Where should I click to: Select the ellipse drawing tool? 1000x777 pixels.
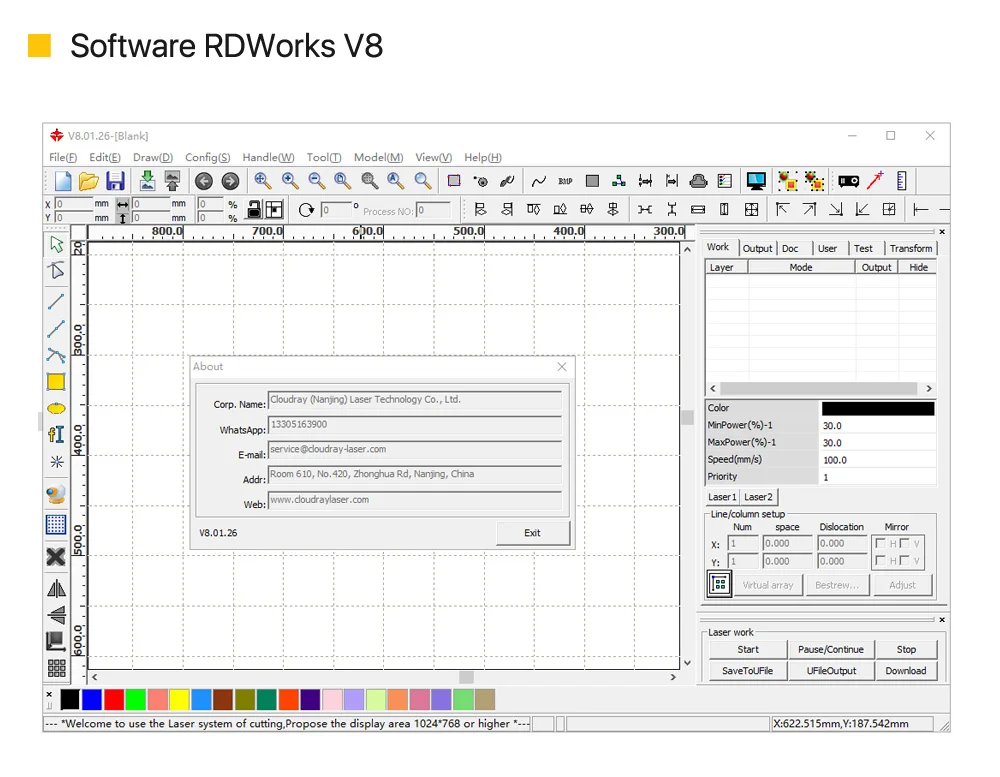(56, 408)
